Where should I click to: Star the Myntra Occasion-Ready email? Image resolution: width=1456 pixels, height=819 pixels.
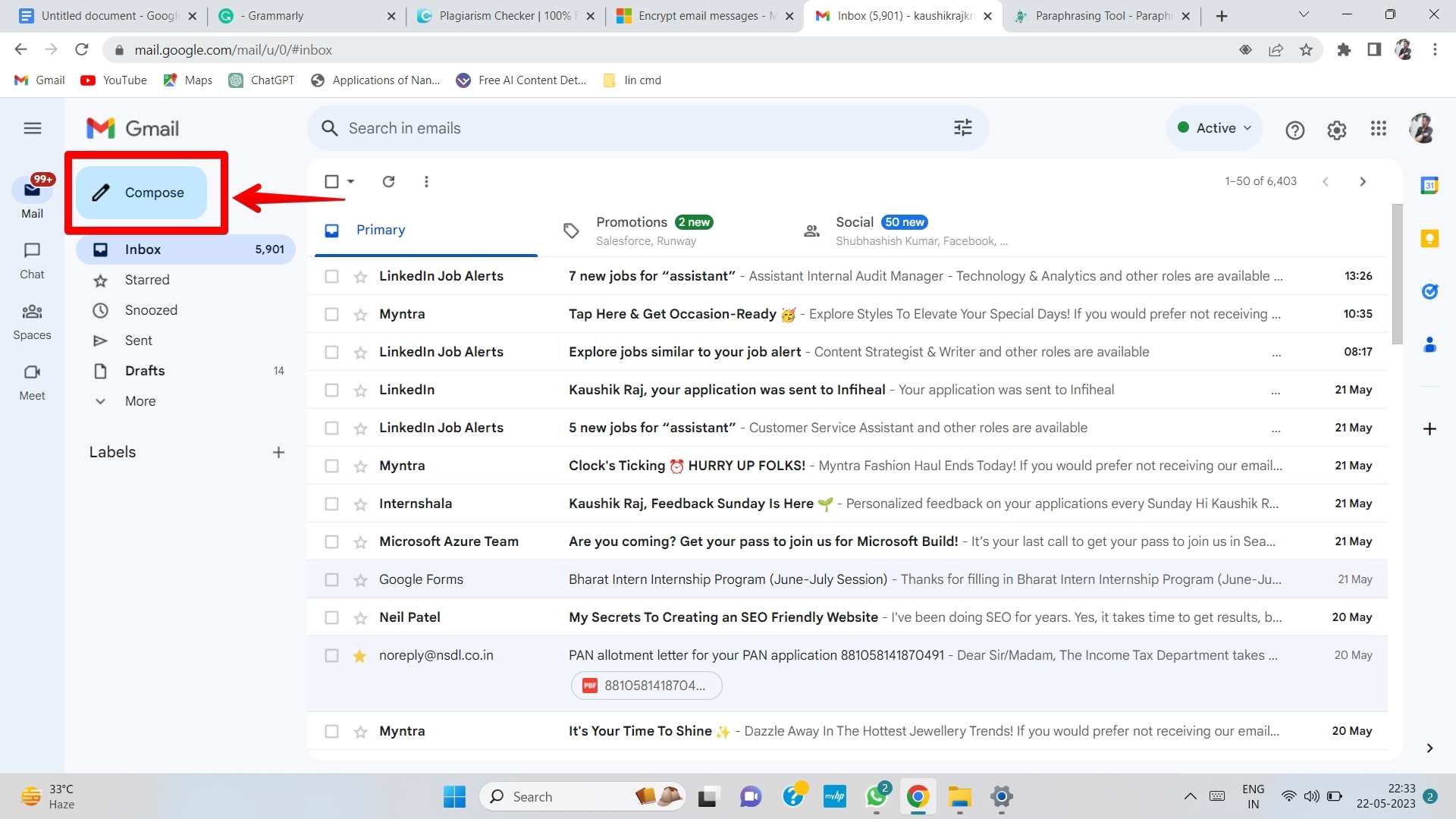[x=360, y=313]
